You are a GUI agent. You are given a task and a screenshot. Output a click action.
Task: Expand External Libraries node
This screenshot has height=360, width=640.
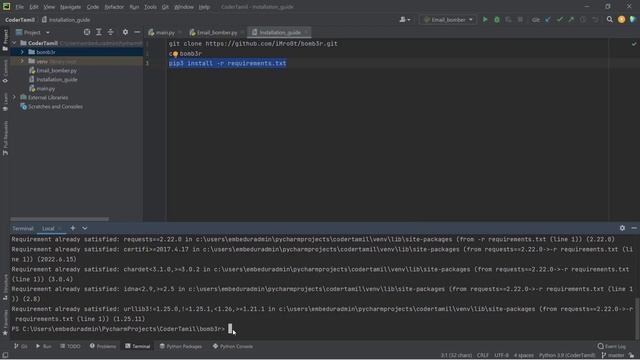pos(14,97)
